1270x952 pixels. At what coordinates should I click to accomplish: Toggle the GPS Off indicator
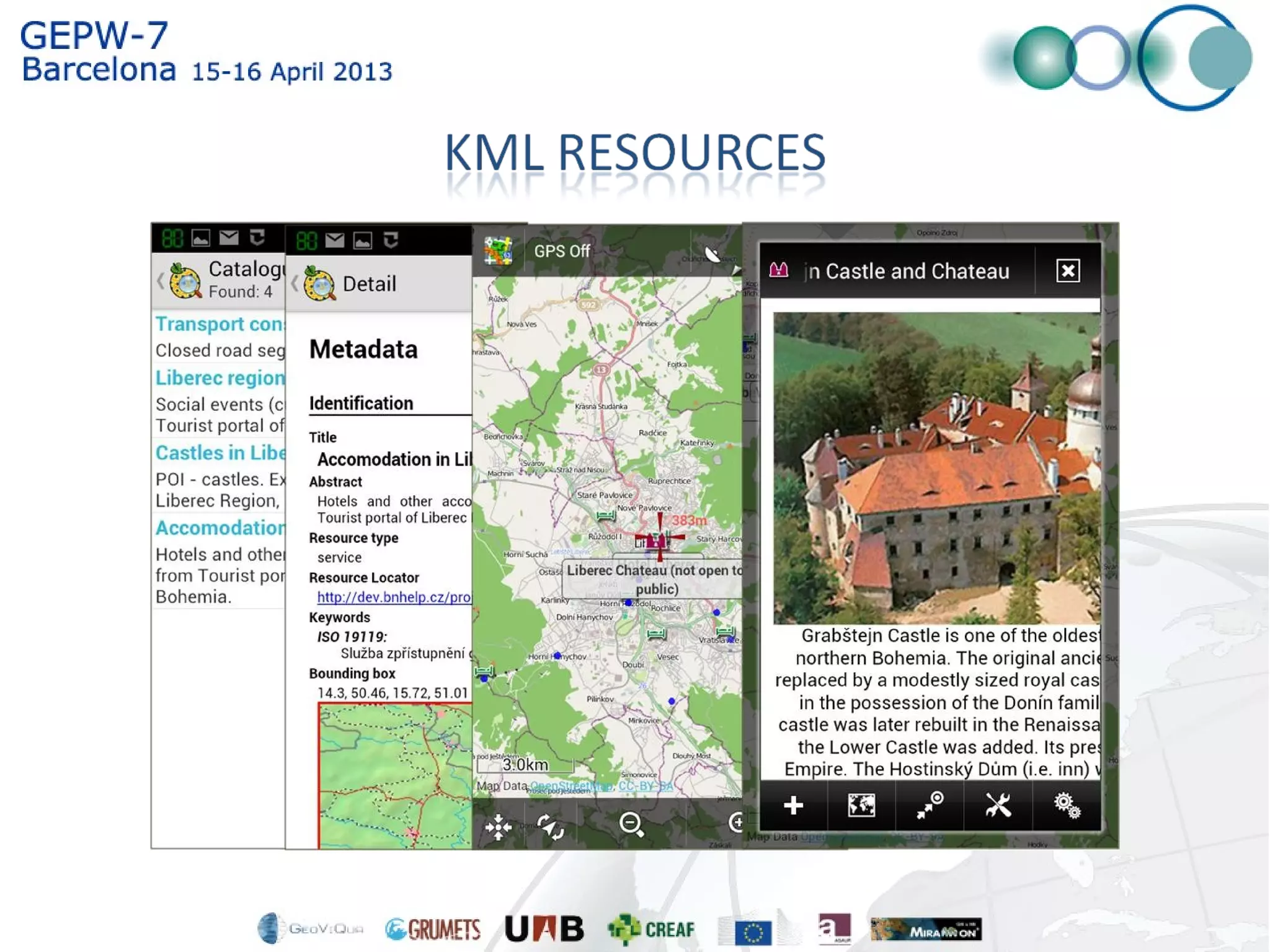[562, 251]
